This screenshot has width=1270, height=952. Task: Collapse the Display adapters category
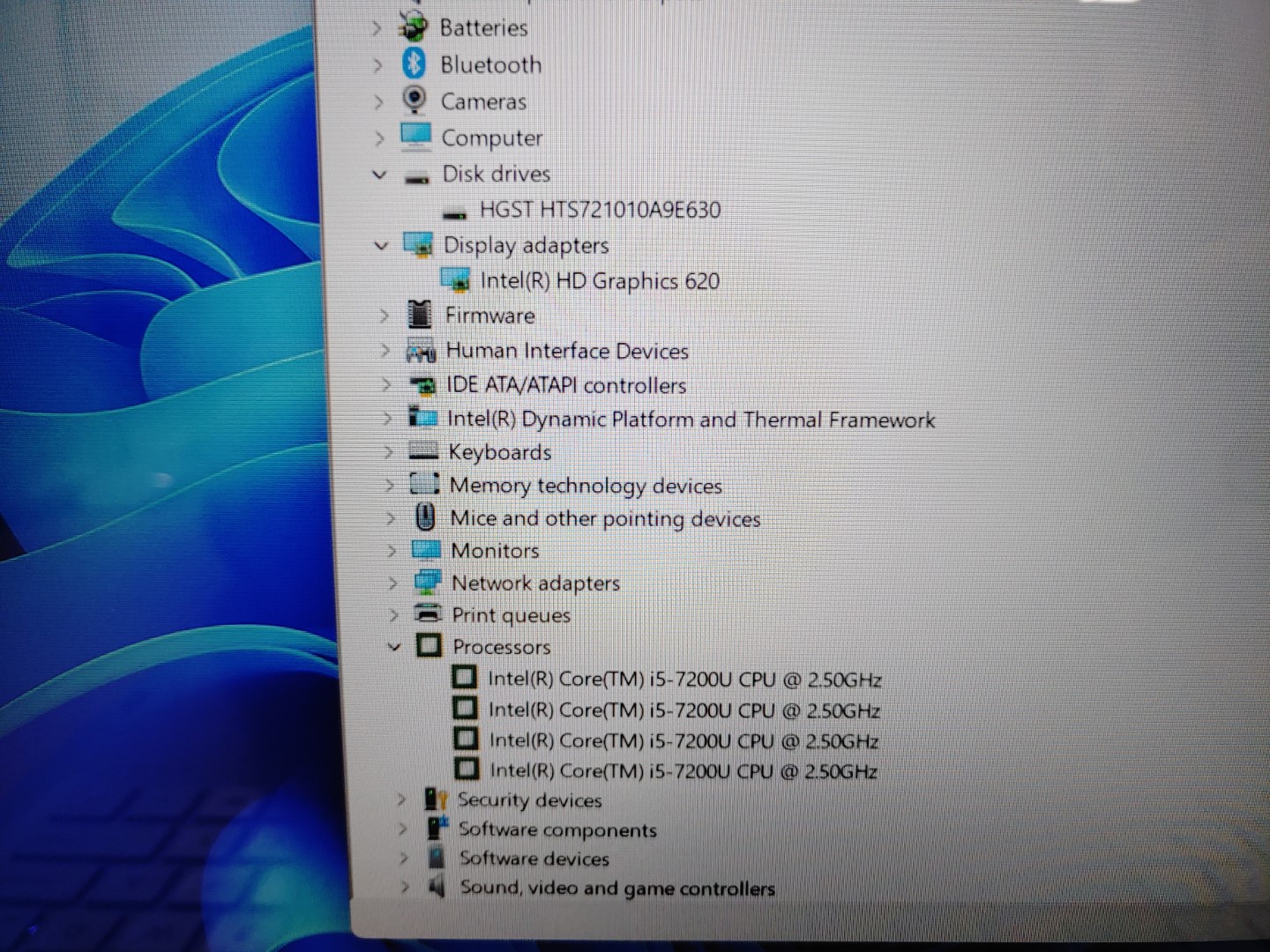coord(381,245)
